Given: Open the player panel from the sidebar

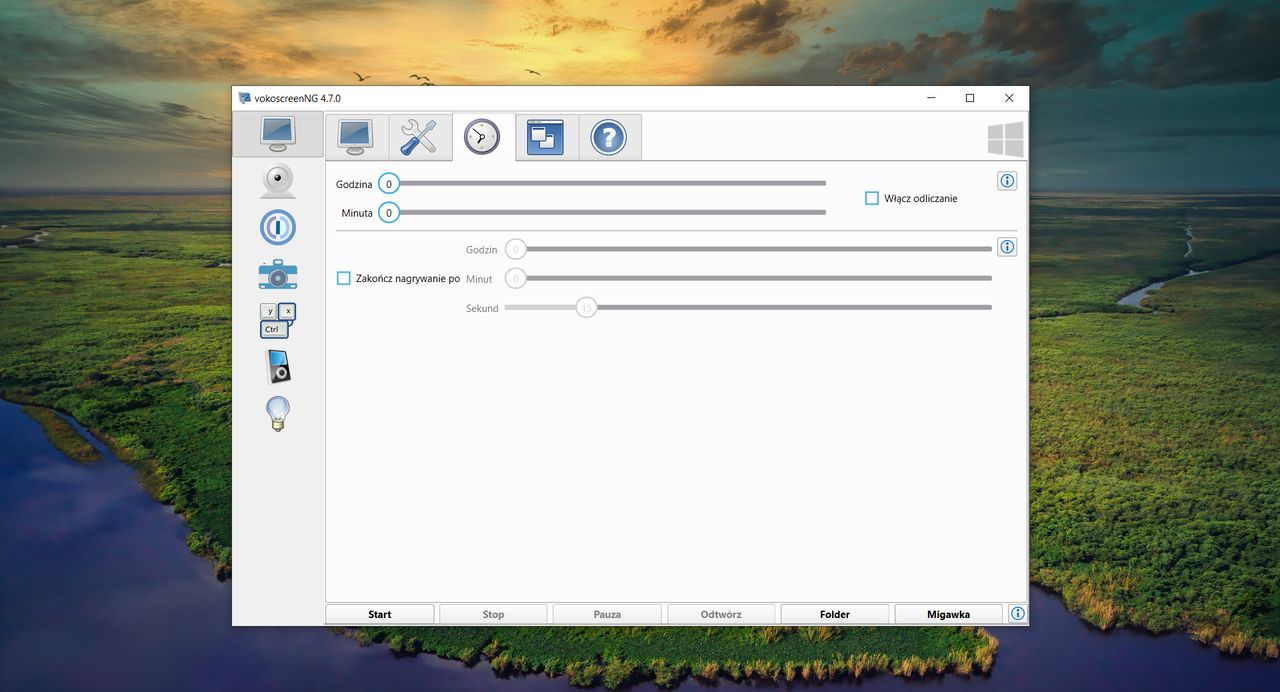Looking at the screenshot, I should [x=277, y=366].
